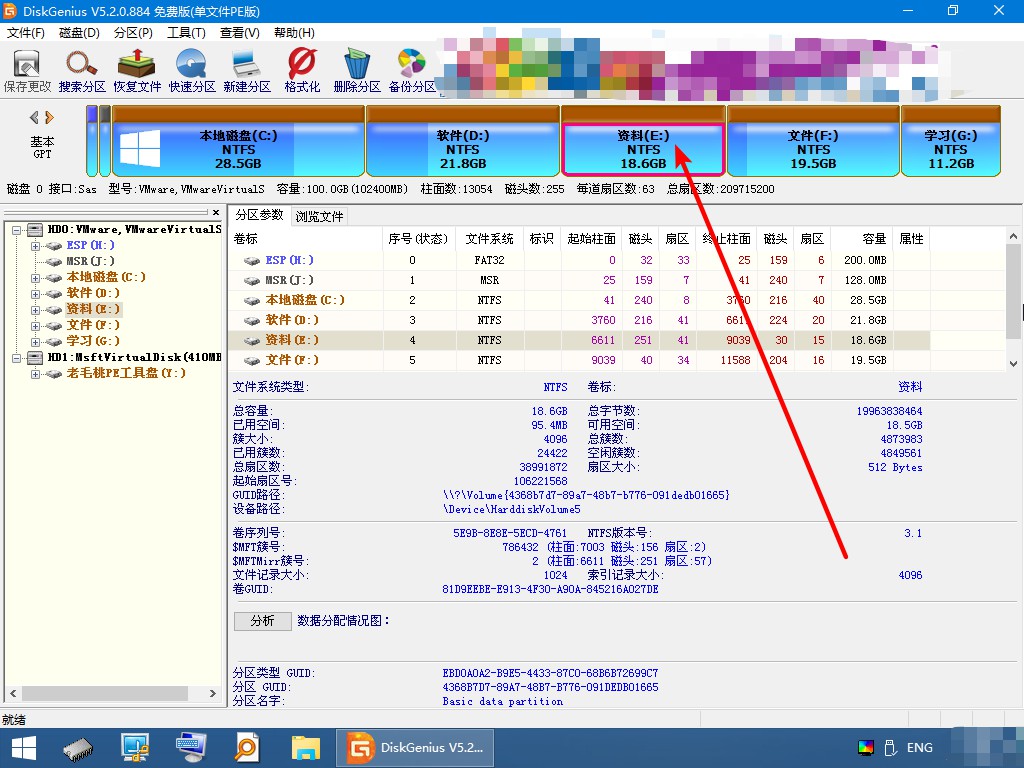
Task: Select the 软件(D:) partition block in the disk map
Action: pyautogui.click(x=462, y=142)
